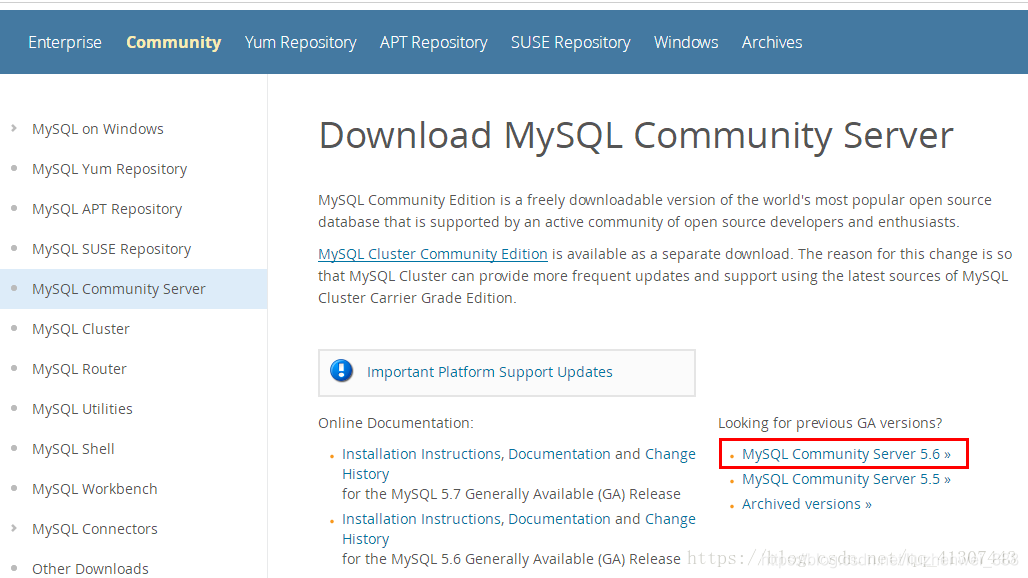1028x578 pixels.
Task: Open MySQL Community Server 5.6 link
Action: coord(846,454)
